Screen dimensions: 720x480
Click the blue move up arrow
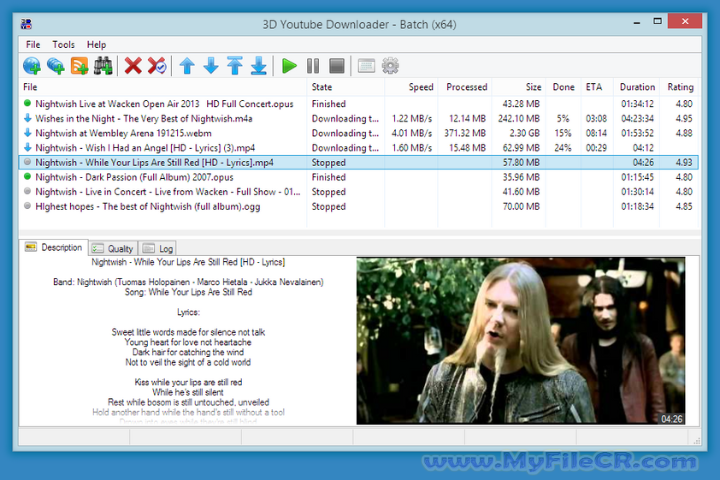(x=187, y=66)
